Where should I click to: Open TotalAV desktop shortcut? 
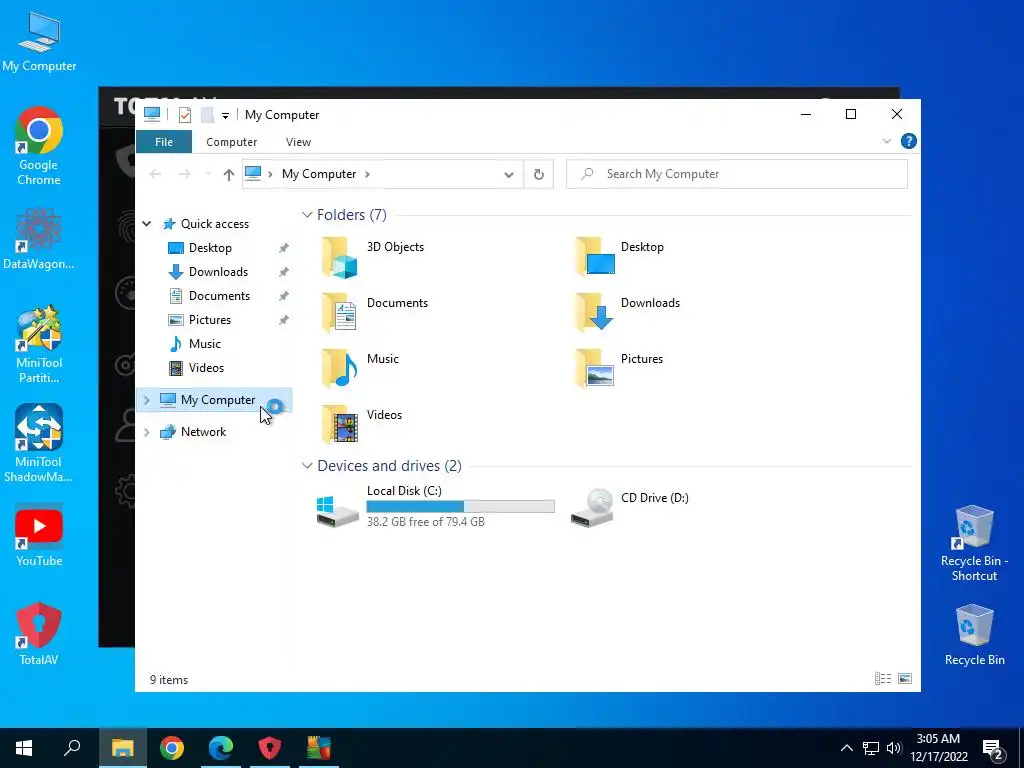pos(39,634)
